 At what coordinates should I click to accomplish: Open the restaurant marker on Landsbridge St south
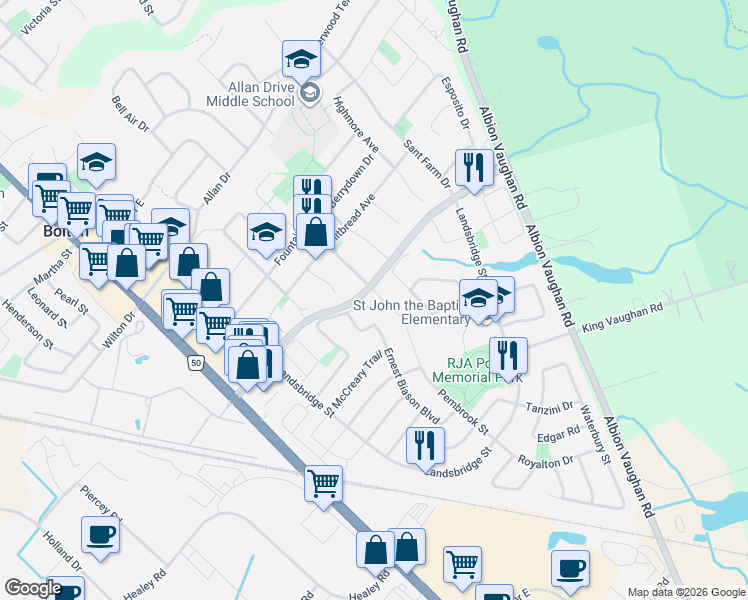pyautogui.click(x=426, y=449)
